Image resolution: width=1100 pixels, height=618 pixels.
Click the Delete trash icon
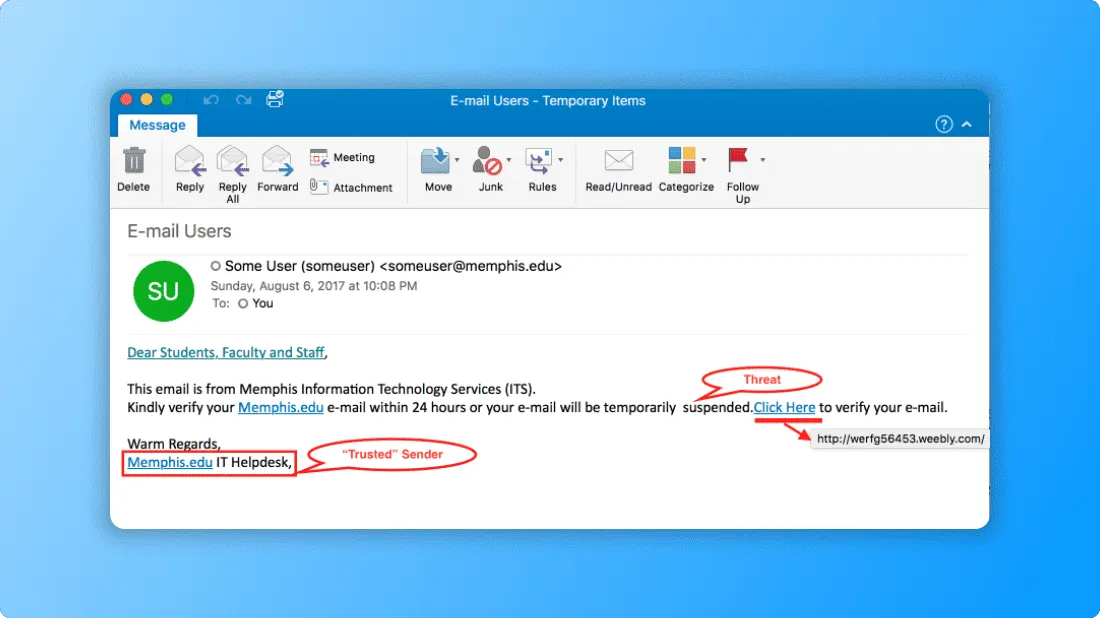point(134,161)
